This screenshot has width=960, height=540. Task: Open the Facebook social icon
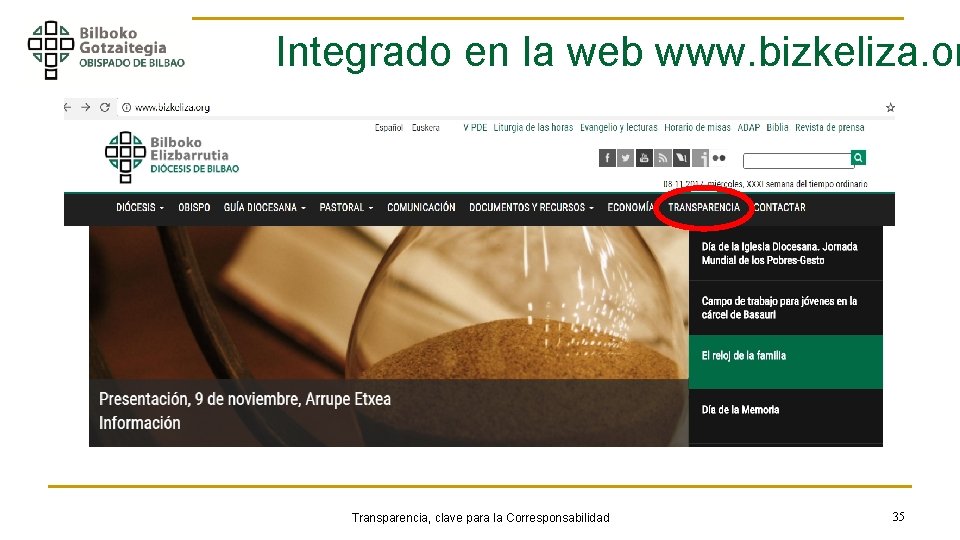[607, 158]
